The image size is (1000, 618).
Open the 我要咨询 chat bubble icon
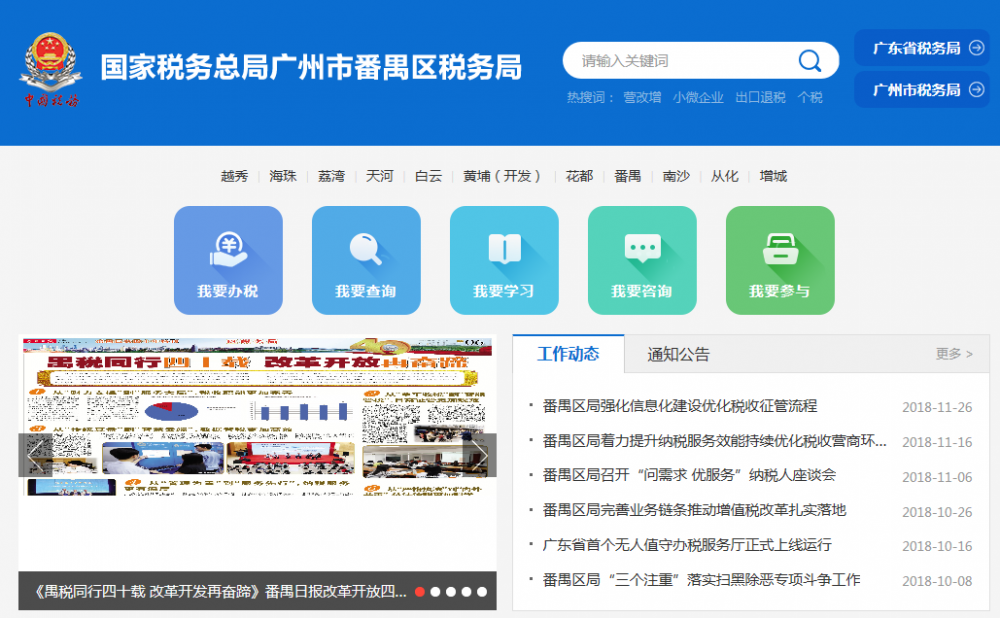click(x=641, y=259)
